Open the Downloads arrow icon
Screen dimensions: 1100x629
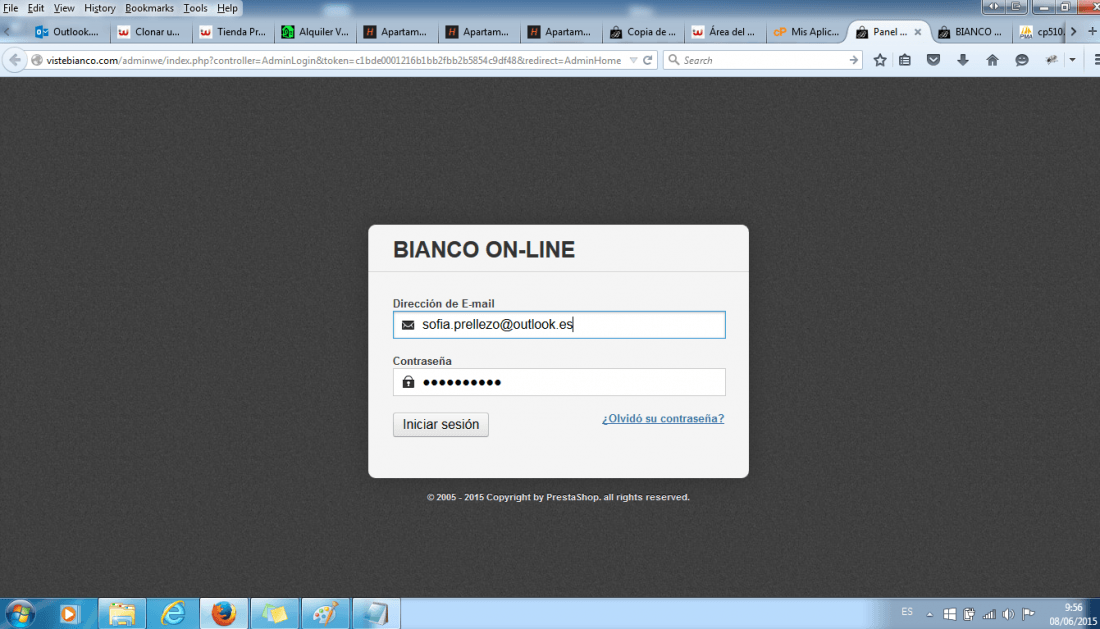962,60
